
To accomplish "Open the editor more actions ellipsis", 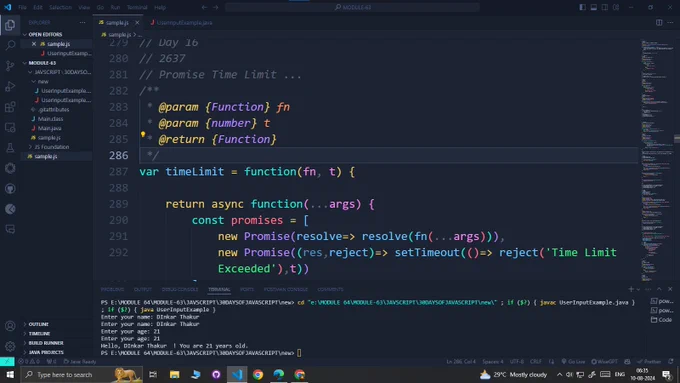I will 670,23.
